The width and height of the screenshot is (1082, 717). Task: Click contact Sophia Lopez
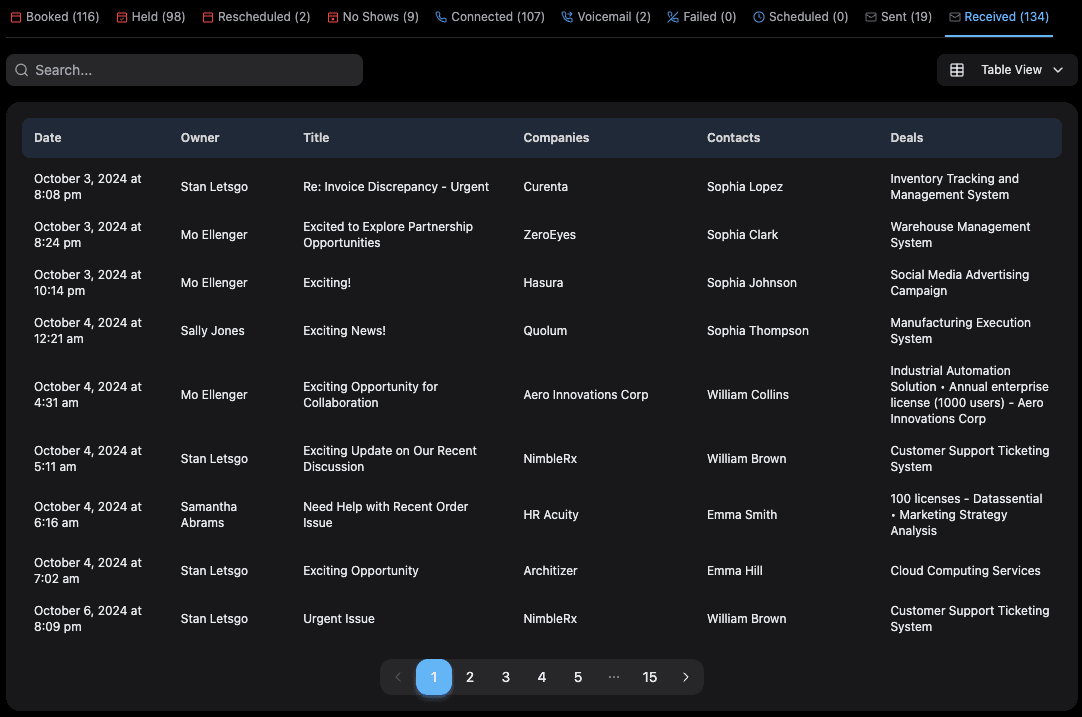(x=745, y=187)
